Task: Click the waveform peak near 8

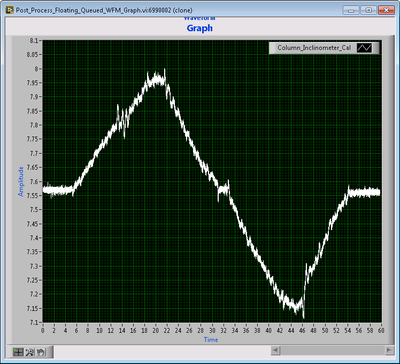Action: (x=164, y=69)
